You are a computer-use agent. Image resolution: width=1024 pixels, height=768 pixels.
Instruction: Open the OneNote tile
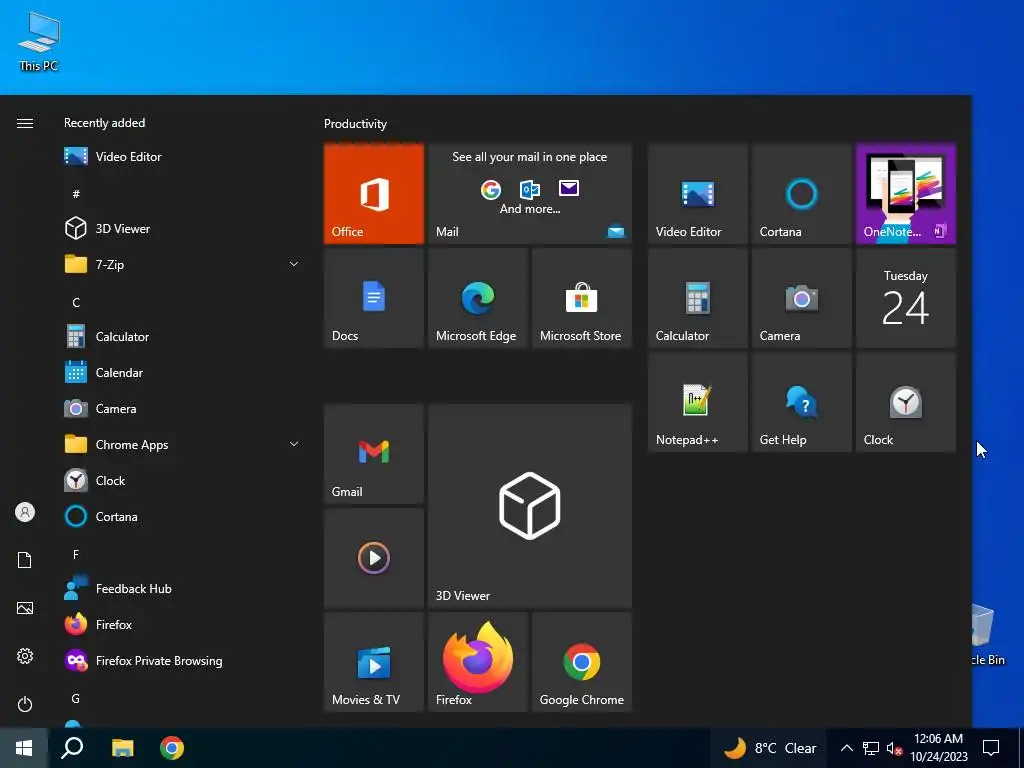click(x=906, y=194)
